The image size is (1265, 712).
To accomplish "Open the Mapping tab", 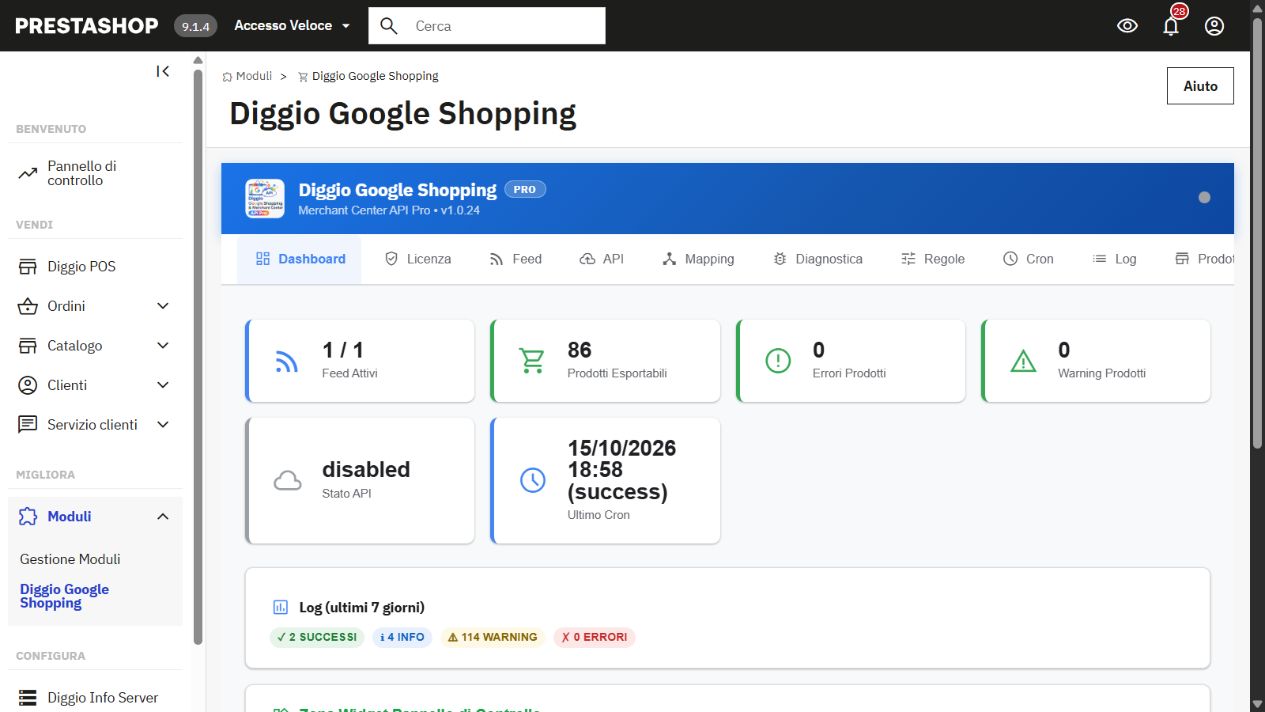I will click(x=698, y=259).
